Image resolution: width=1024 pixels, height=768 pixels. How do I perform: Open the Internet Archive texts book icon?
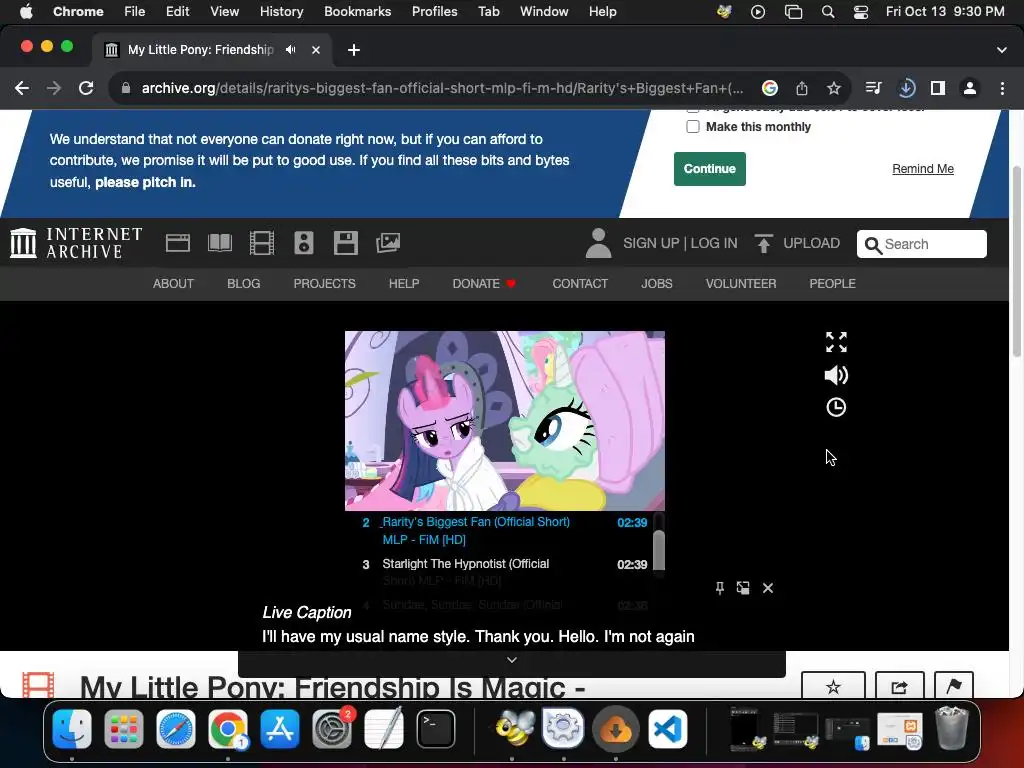[219, 243]
